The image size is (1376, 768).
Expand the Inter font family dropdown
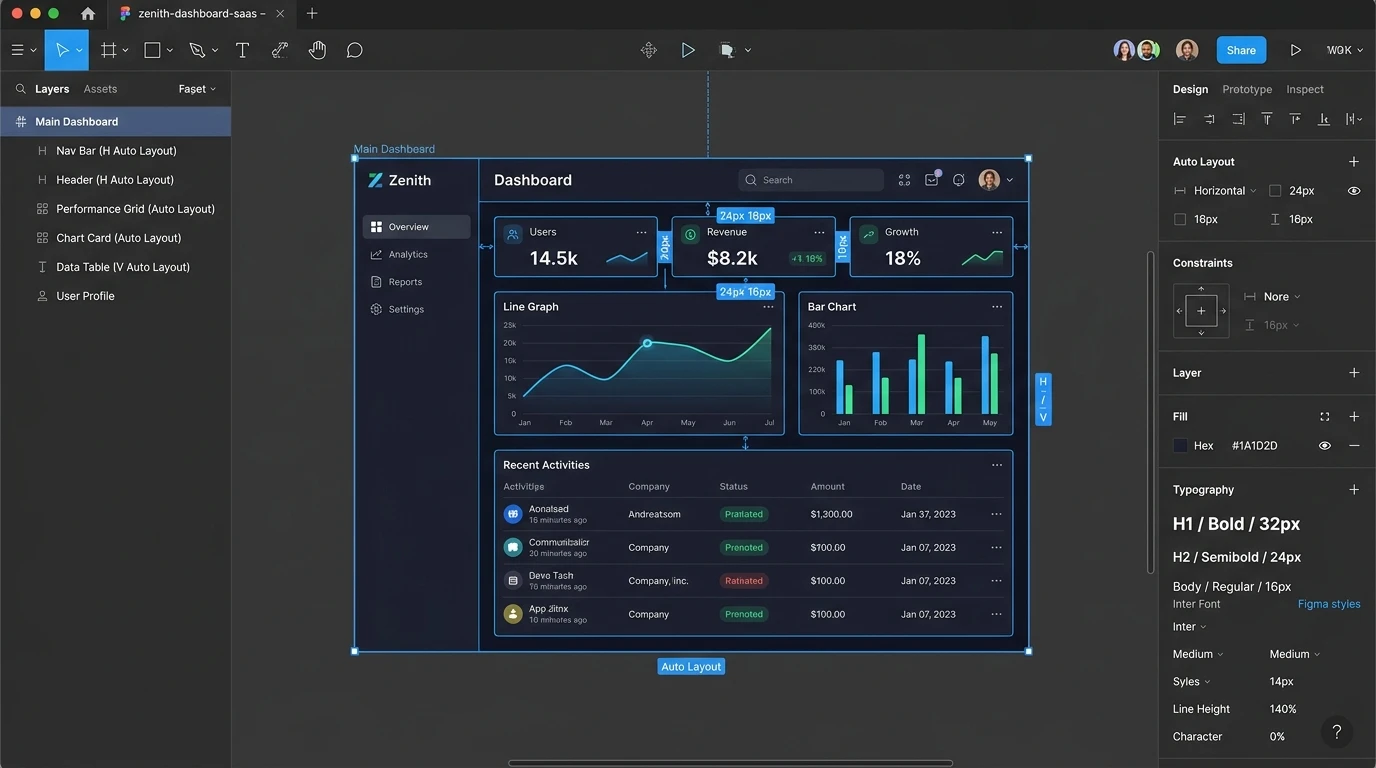tap(1190, 627)
